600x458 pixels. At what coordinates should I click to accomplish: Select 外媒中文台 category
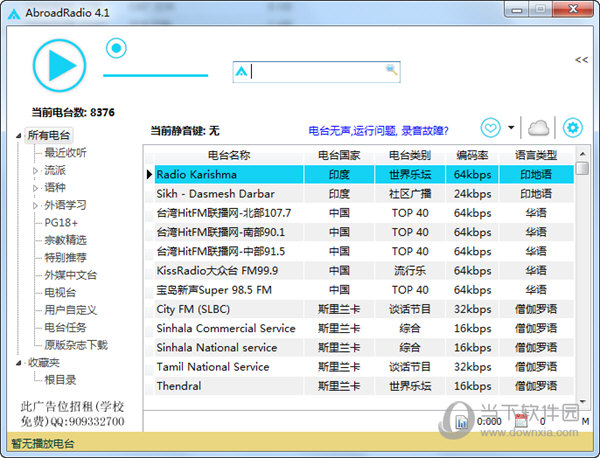70,275
